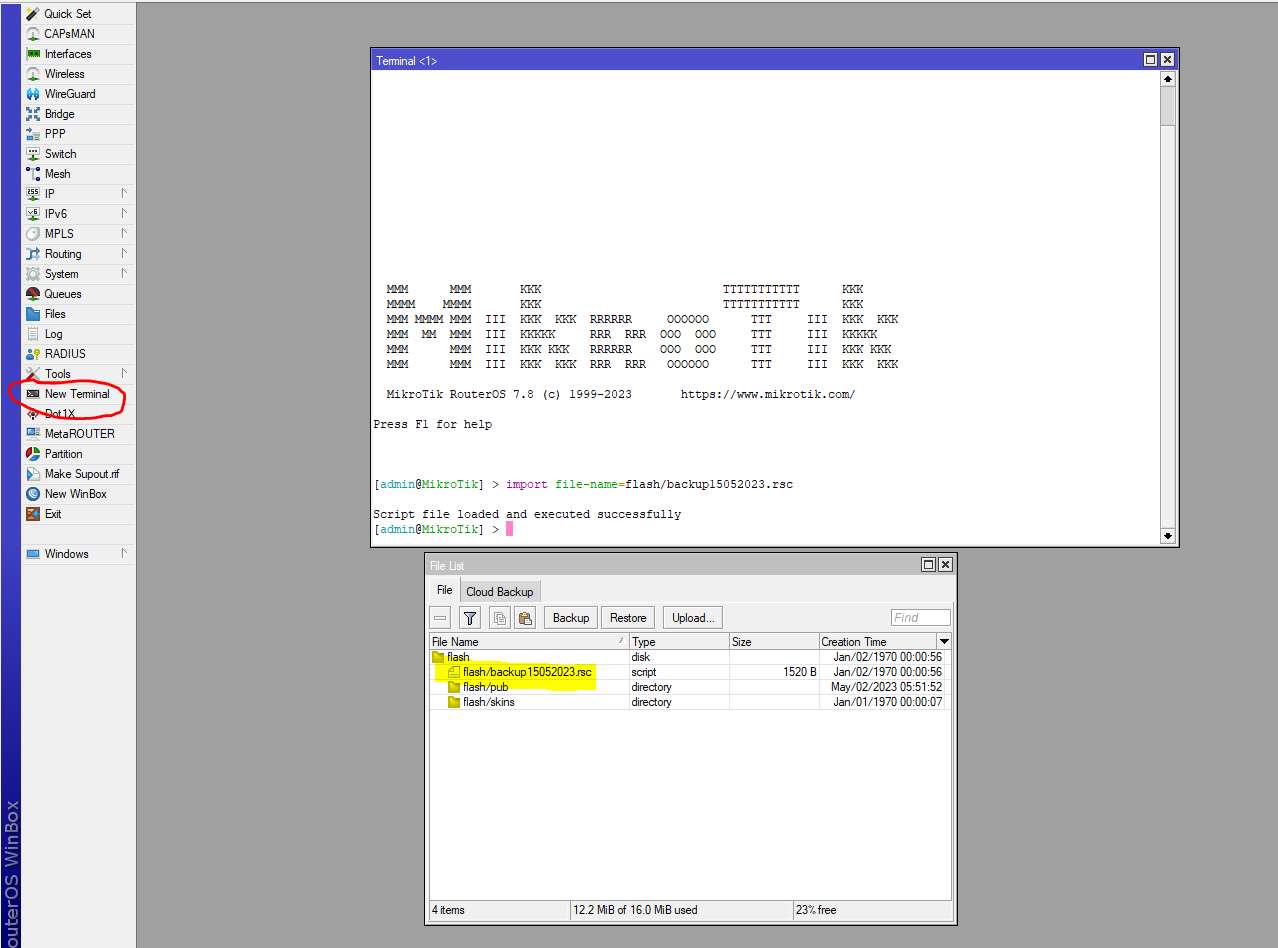This screenshot has width=1278, height=948.
Task: Sort by Size column header
Action: [x=774, y=641]
